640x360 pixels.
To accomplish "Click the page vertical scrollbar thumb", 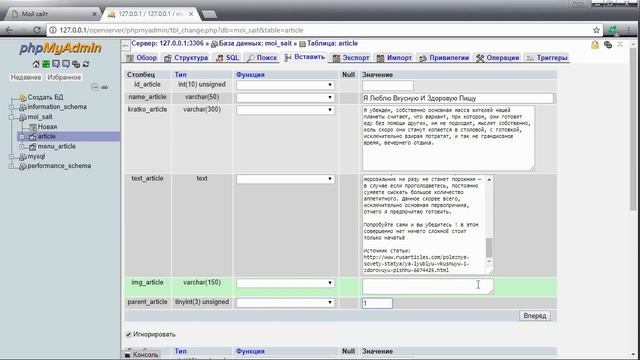I will 633,129.
